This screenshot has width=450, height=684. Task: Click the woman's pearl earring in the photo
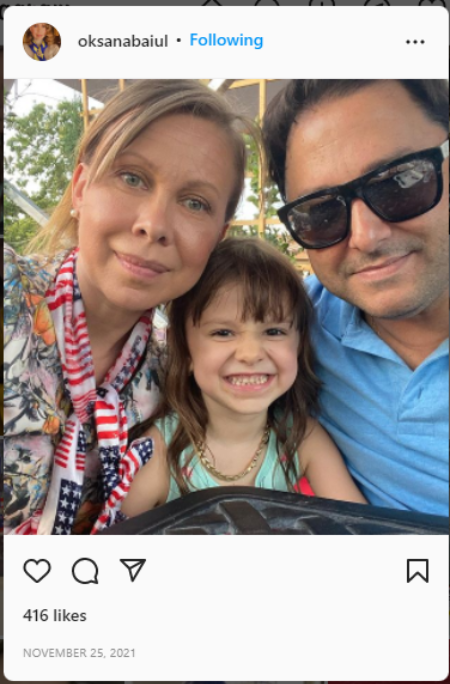pyautogui.click(x=74, y=213)
